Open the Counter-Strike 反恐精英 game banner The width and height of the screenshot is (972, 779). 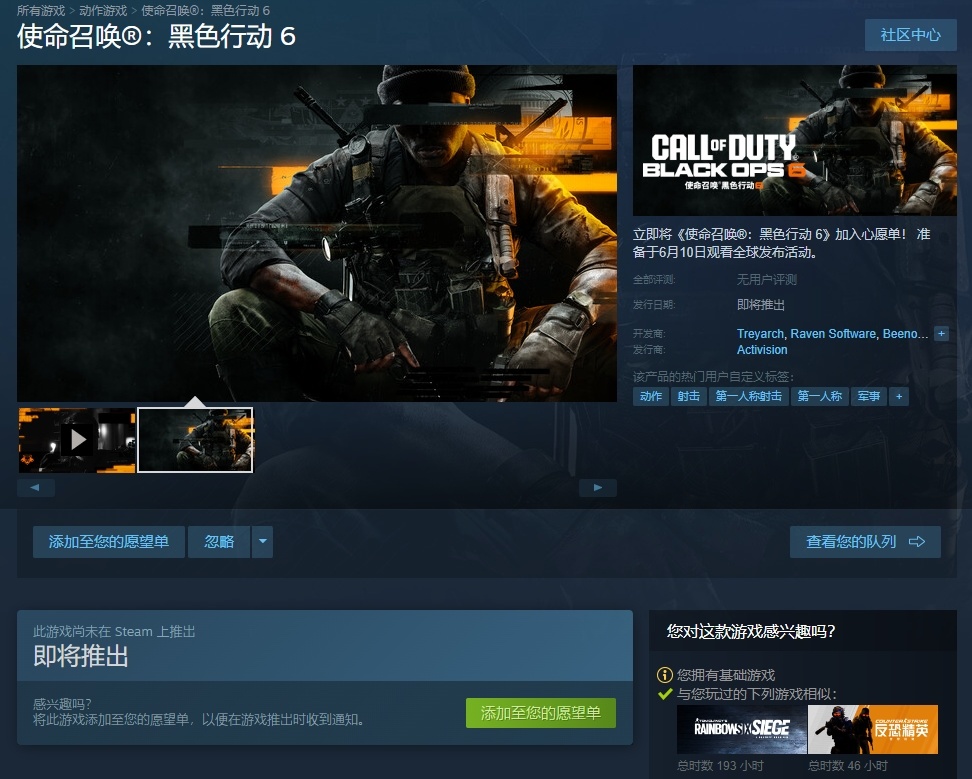873,729
